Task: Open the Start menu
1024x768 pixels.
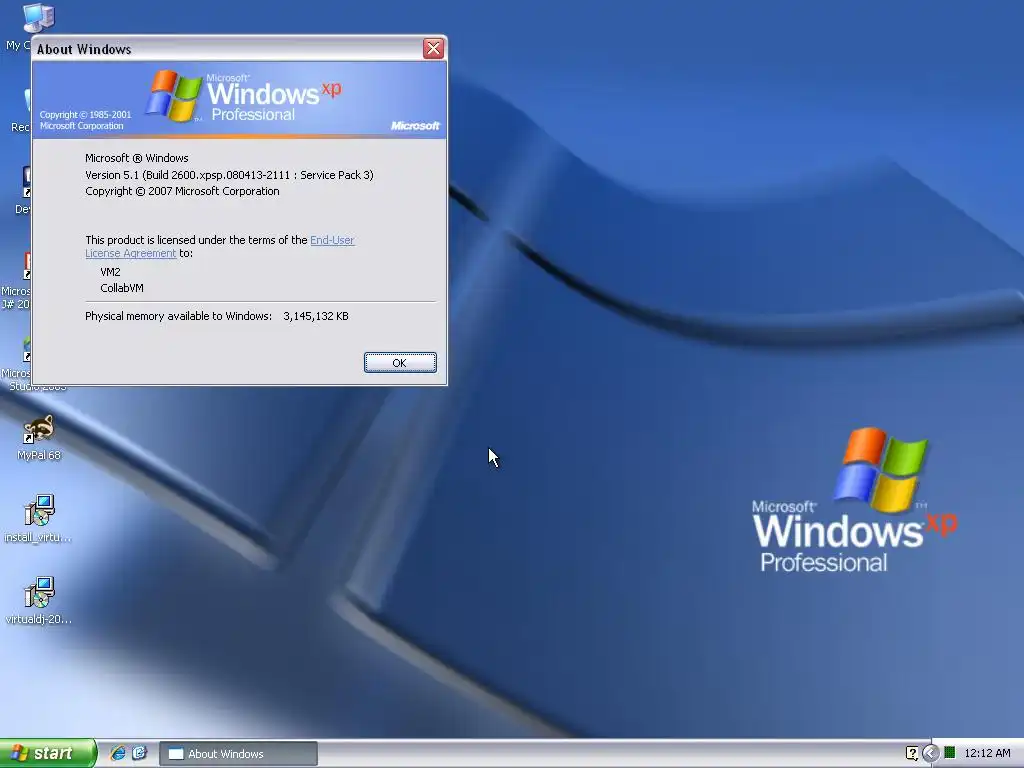Action: (x=47, y=753)
